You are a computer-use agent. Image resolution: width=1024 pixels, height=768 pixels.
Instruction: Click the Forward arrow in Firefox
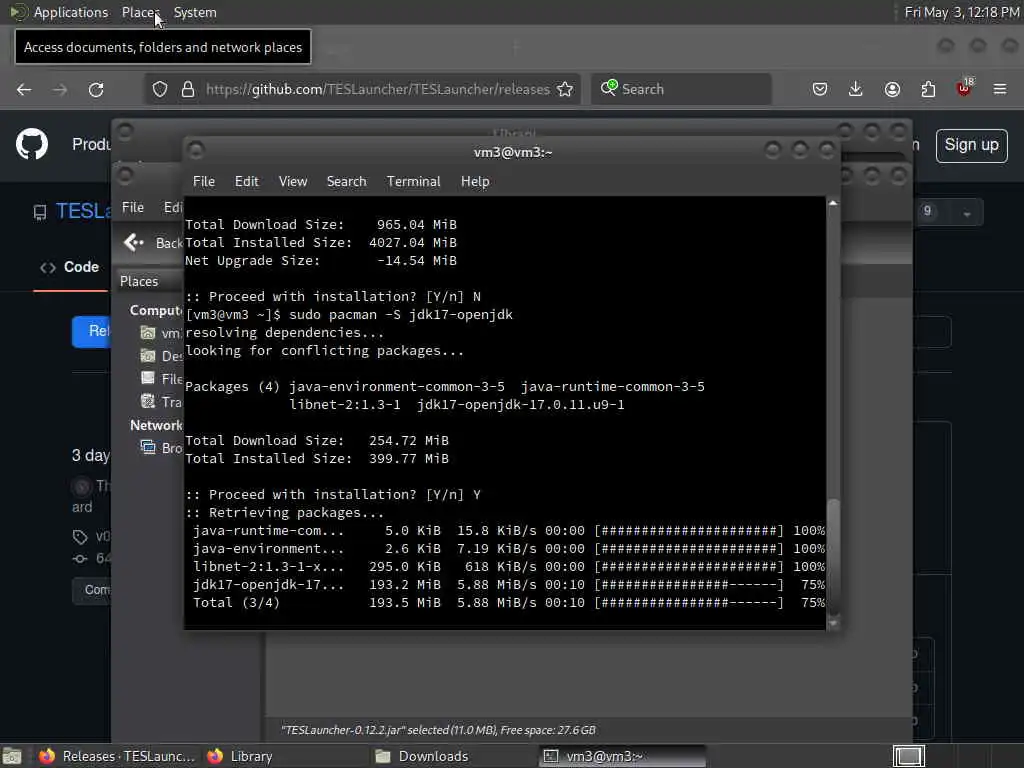pos(60,89)
